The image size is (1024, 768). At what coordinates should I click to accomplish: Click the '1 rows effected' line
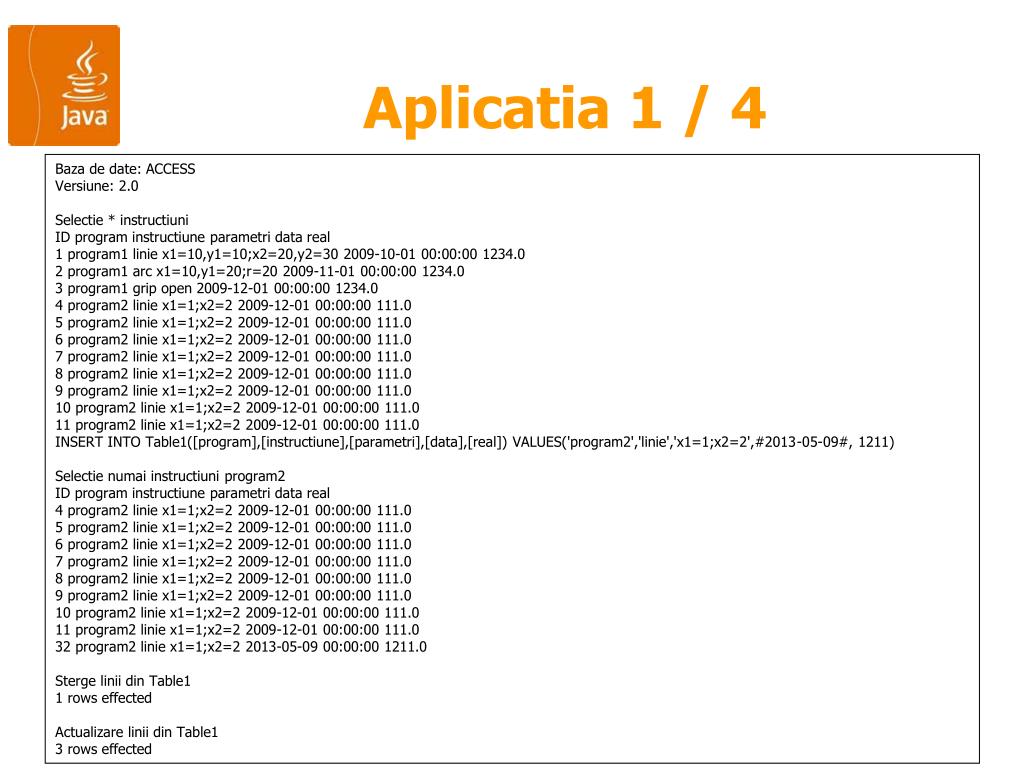point(103,698)
